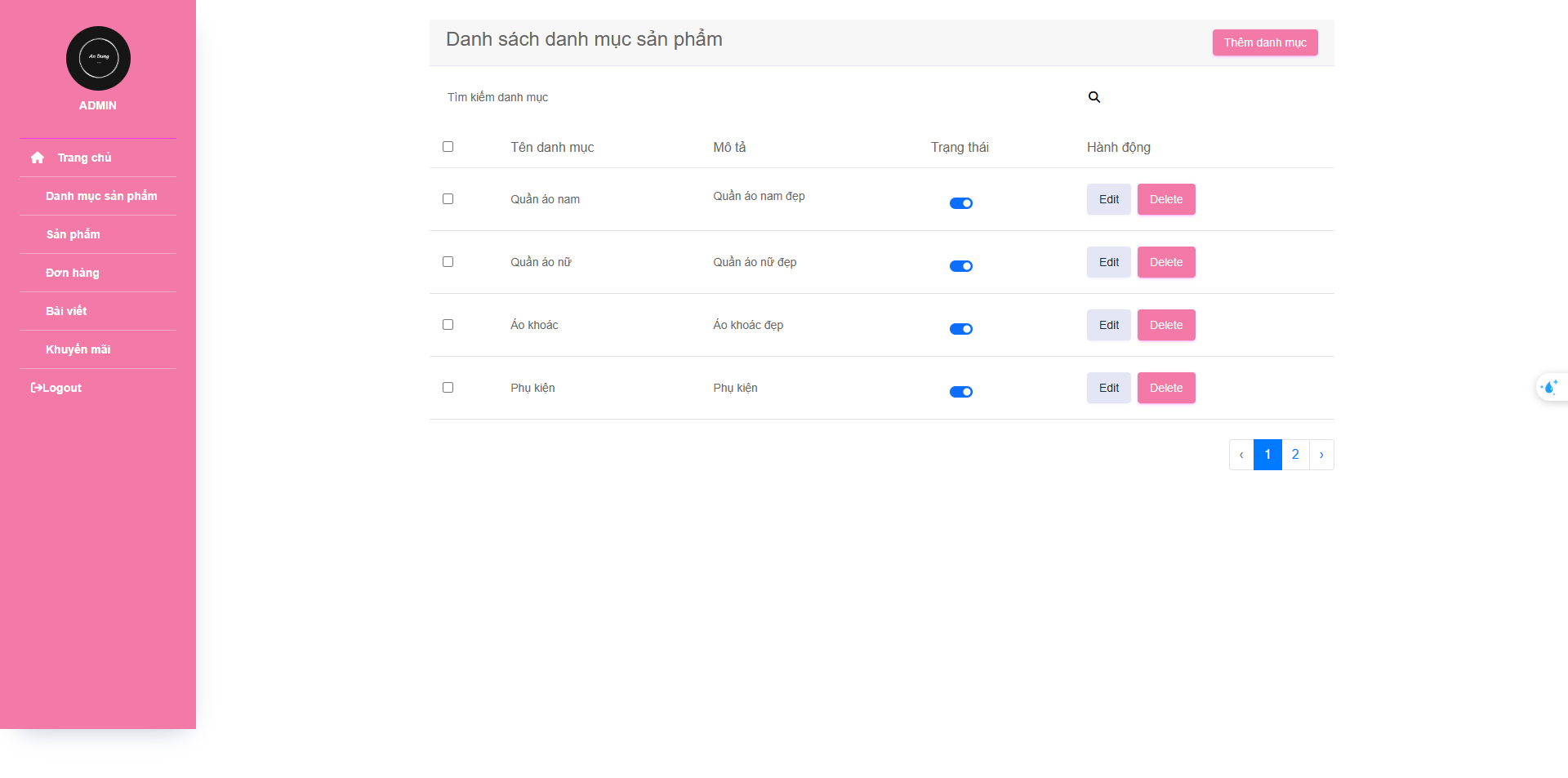Delete the Áo khoác category

(x=1166, y=325)
